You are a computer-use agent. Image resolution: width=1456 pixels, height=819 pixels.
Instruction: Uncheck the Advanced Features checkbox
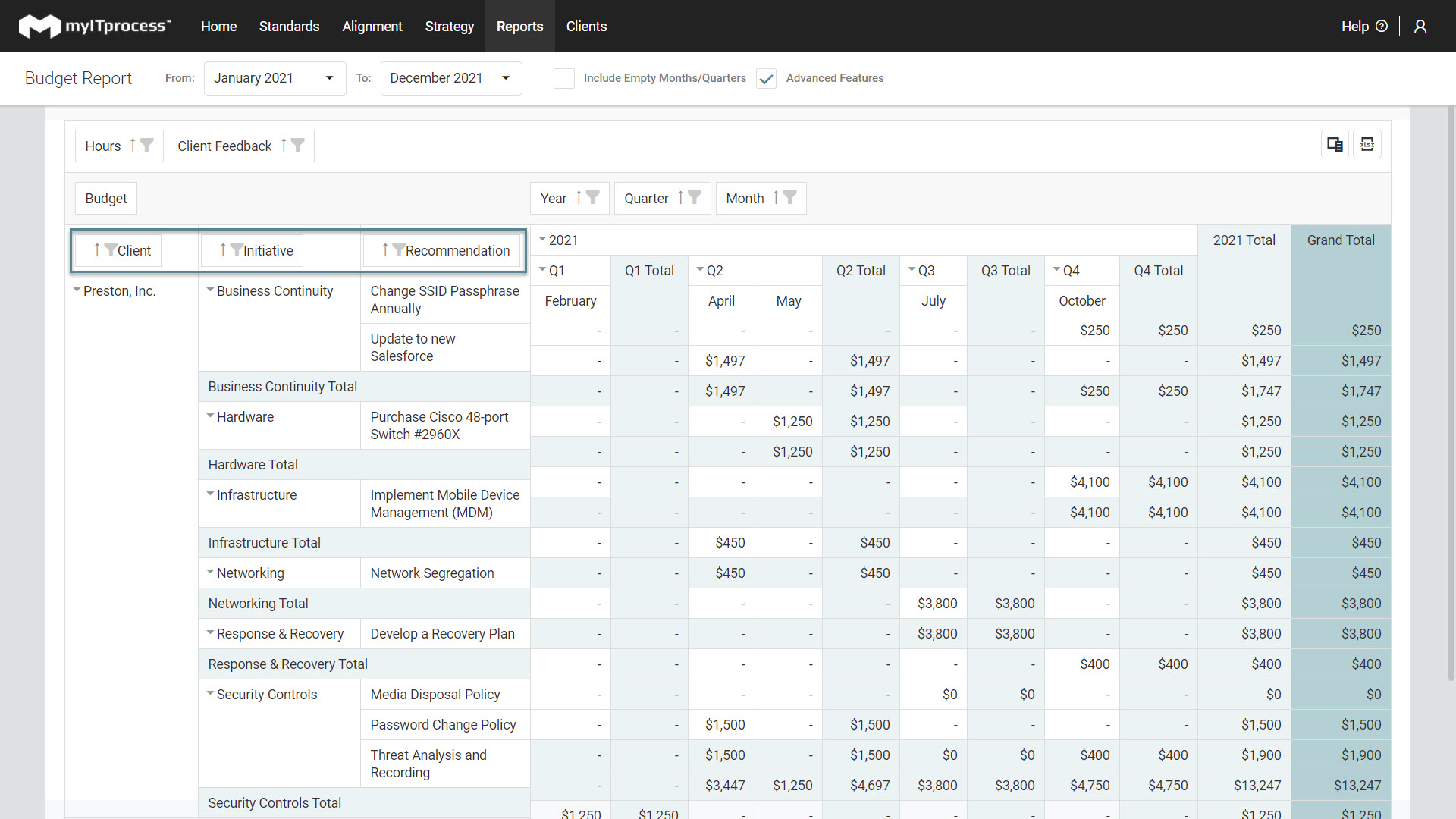coord(766,78)
